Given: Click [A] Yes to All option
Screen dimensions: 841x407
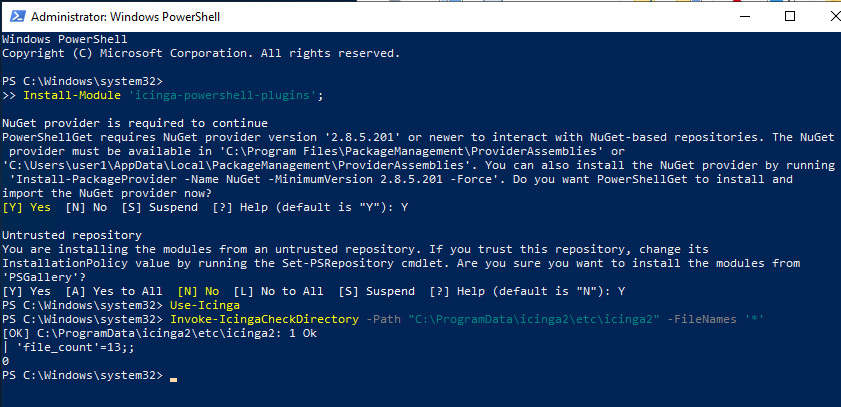Looking at the screenshot, I should tap(114, 291).
